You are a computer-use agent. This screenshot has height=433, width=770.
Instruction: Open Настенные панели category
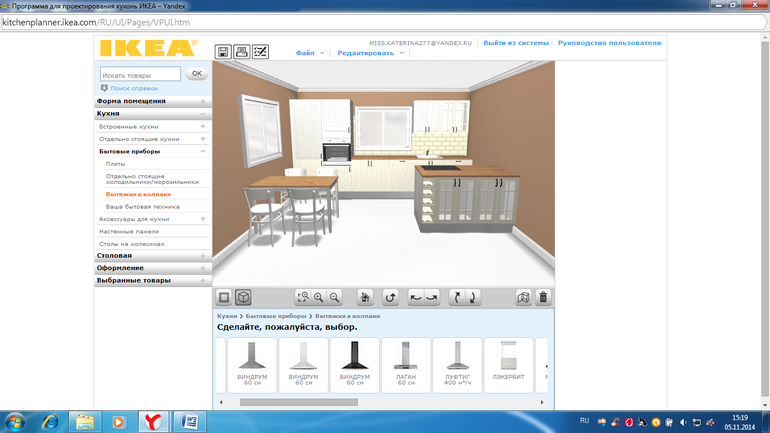(x=128, y=231)
